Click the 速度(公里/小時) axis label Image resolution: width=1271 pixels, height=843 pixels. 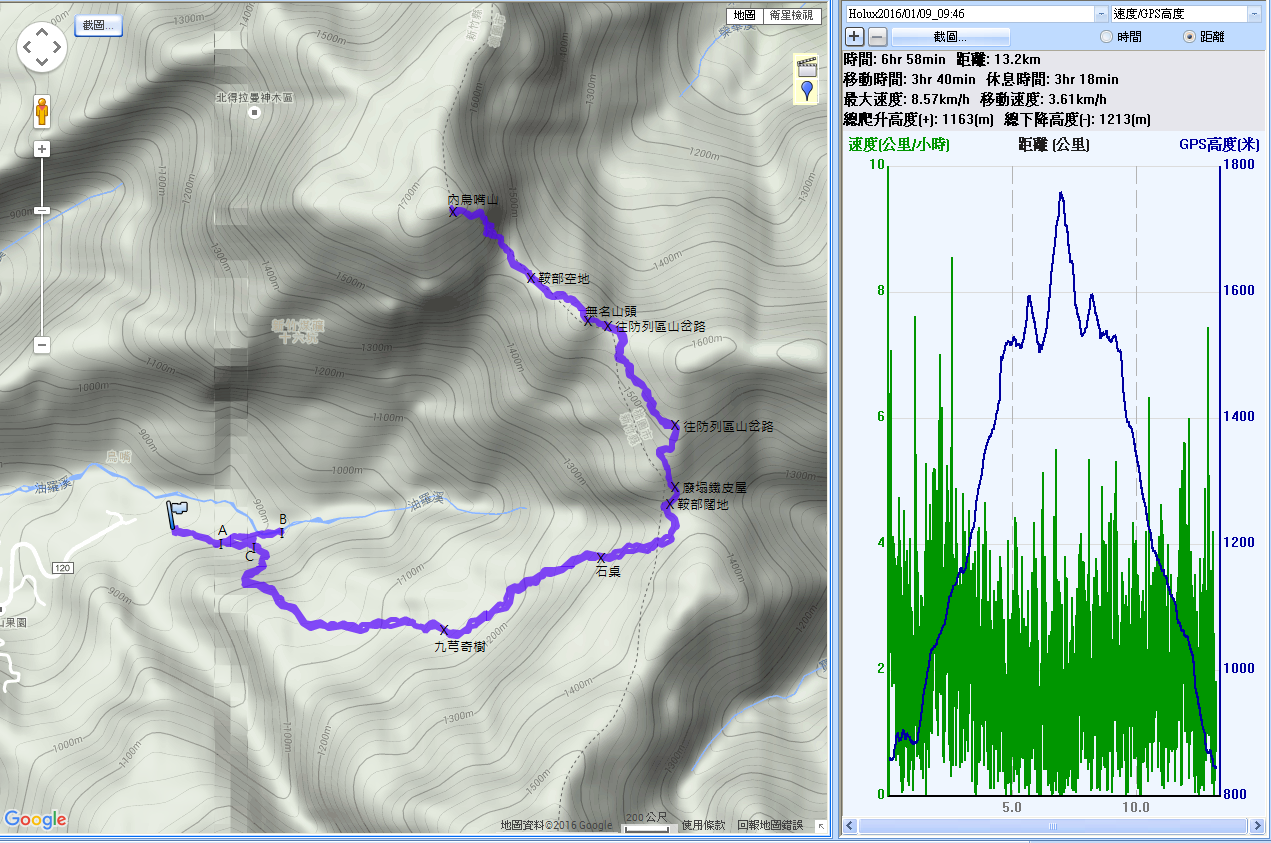[899, 145]
